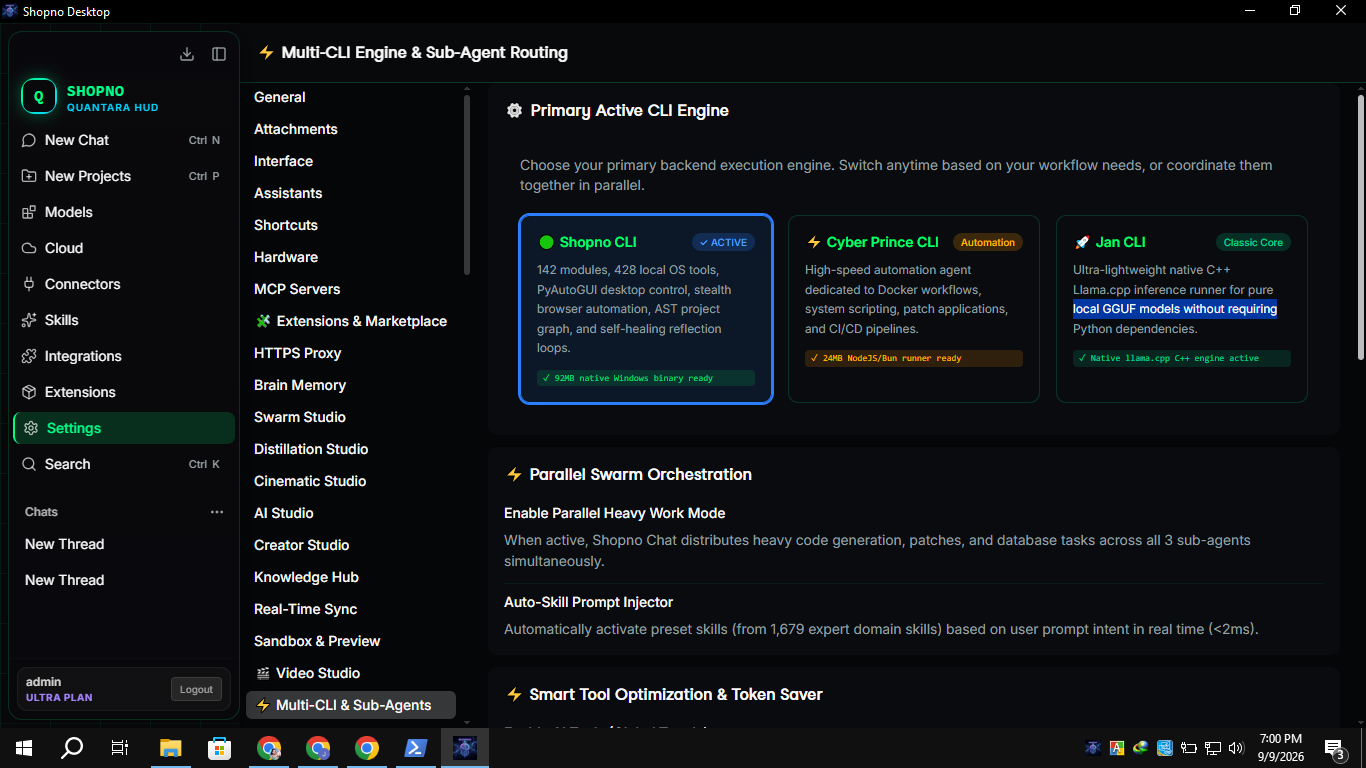Select the Cyber Prince CLI engine card

click(x=914, y=309)
